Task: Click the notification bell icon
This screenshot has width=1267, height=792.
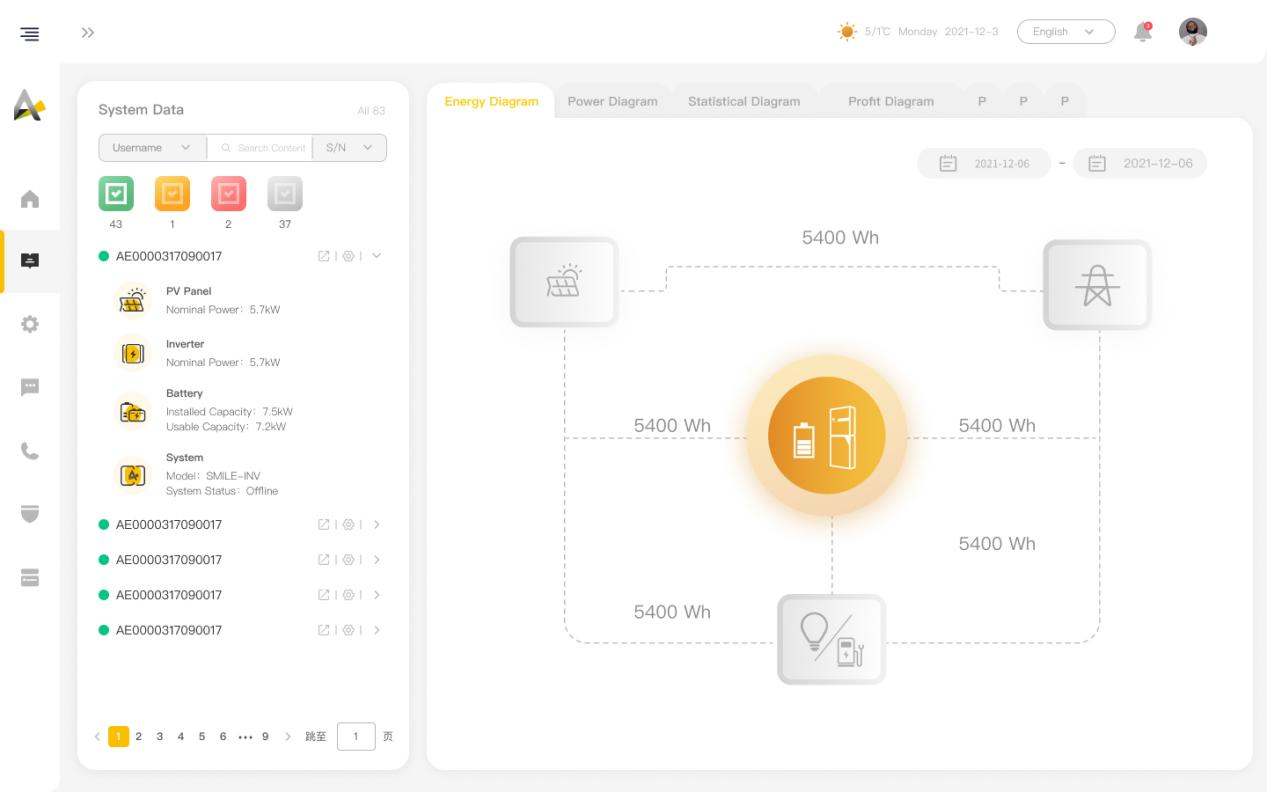Action: [1142, 32]
